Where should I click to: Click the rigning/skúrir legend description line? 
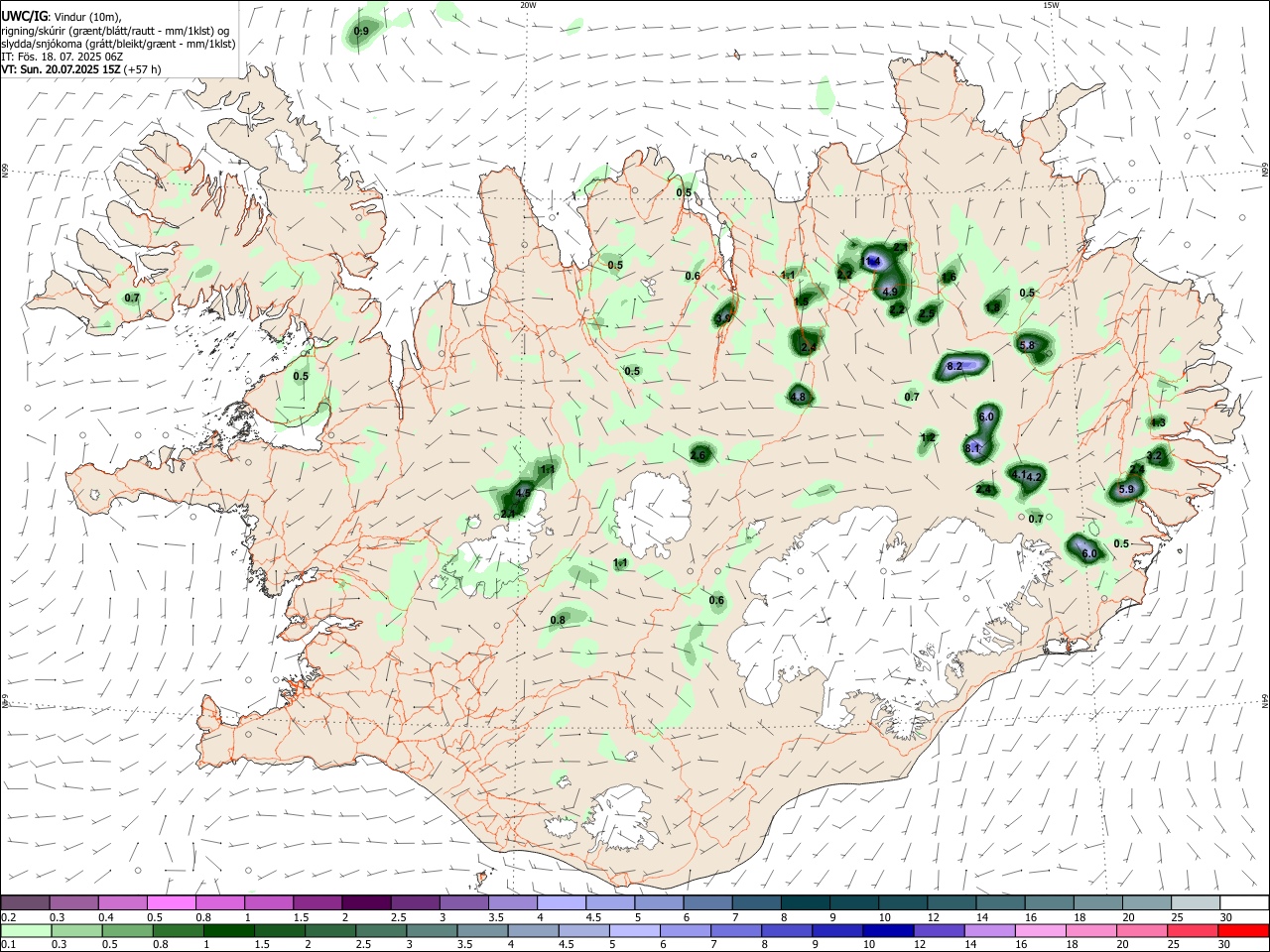point(115,31)
